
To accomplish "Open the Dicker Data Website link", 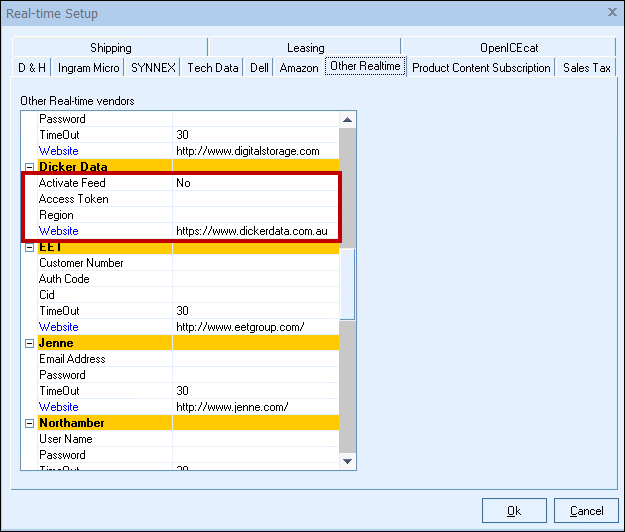I will 59,231.
